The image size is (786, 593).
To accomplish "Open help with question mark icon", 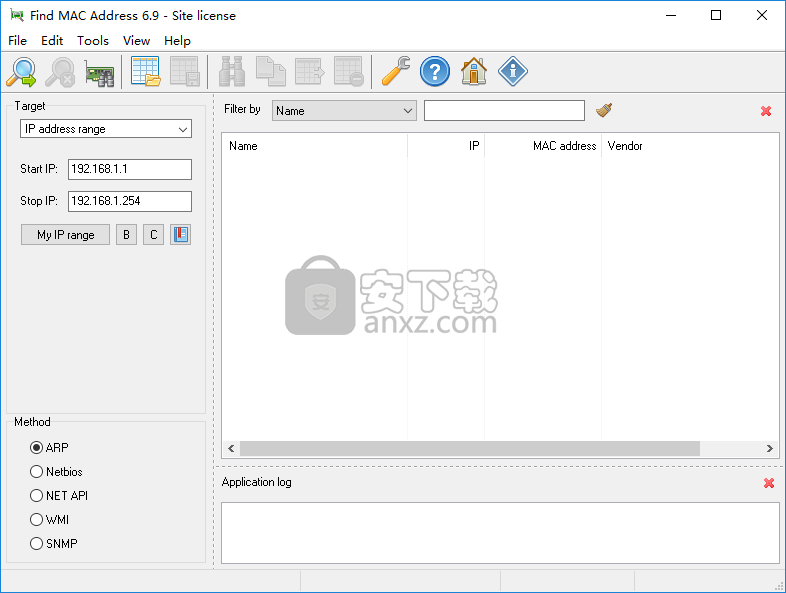I will (x=435, y=72).
